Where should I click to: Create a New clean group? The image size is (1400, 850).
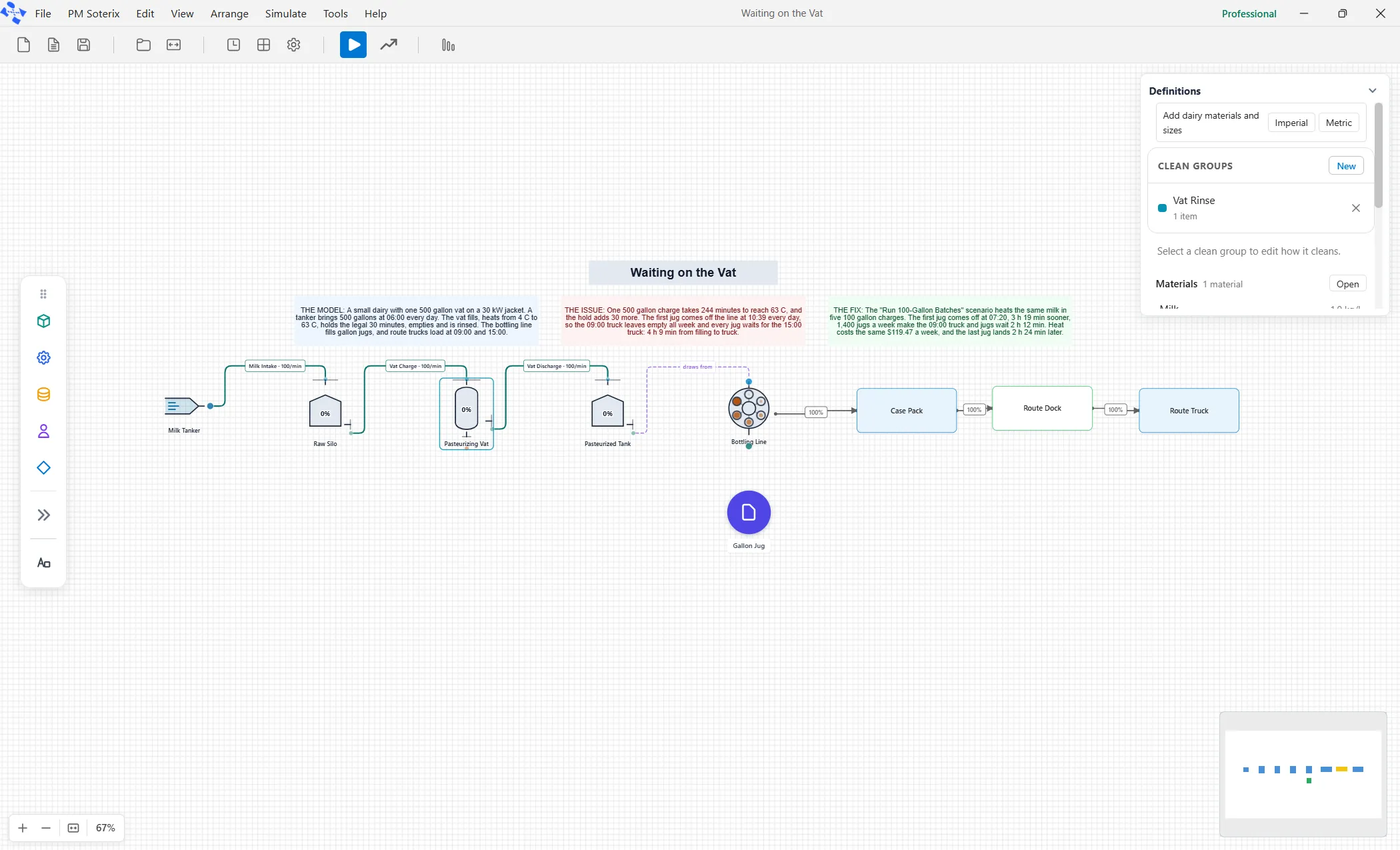[1346, 166]
